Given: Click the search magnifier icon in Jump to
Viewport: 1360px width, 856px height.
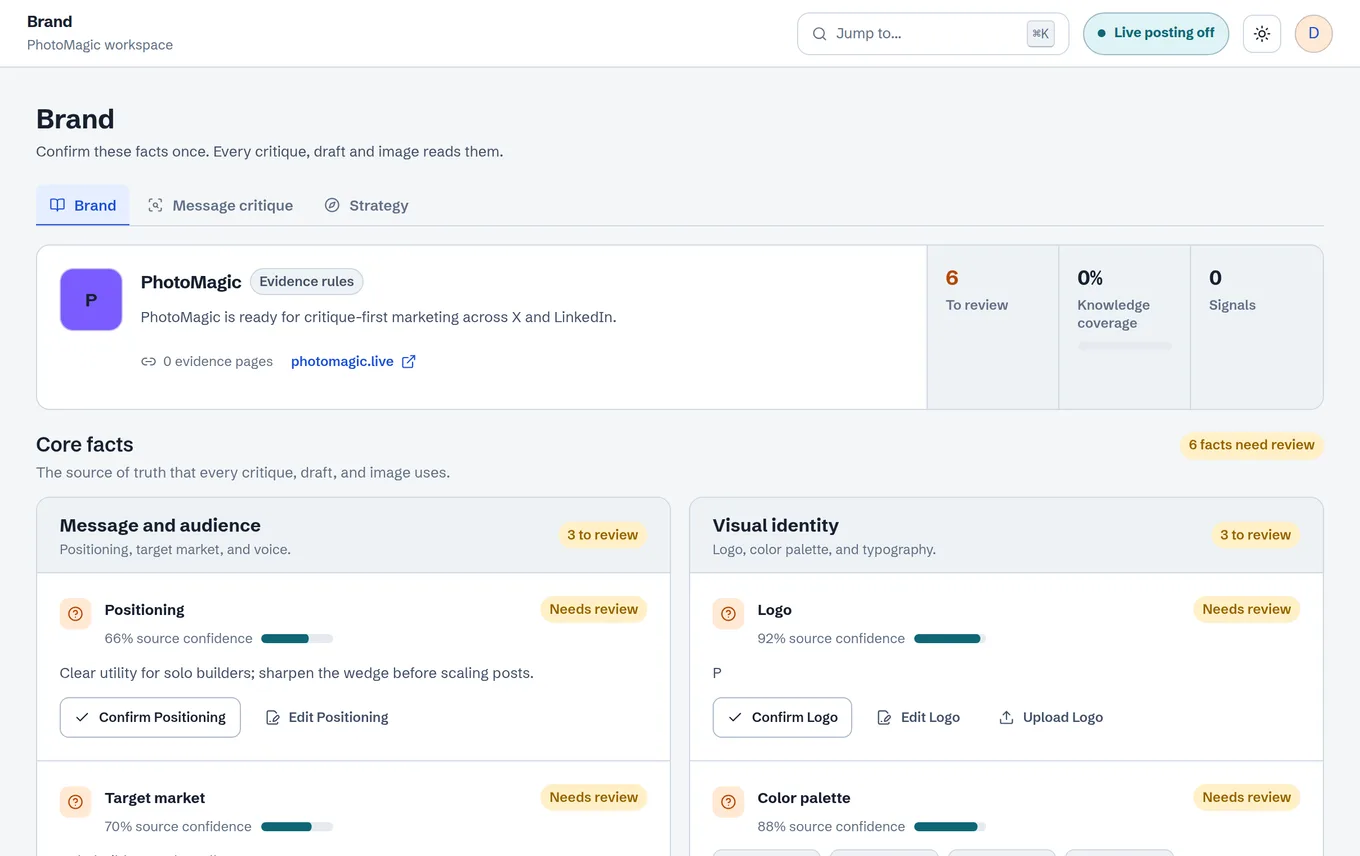Looking at the screenshot, I should pyautogui.click(x=819, y=33).
